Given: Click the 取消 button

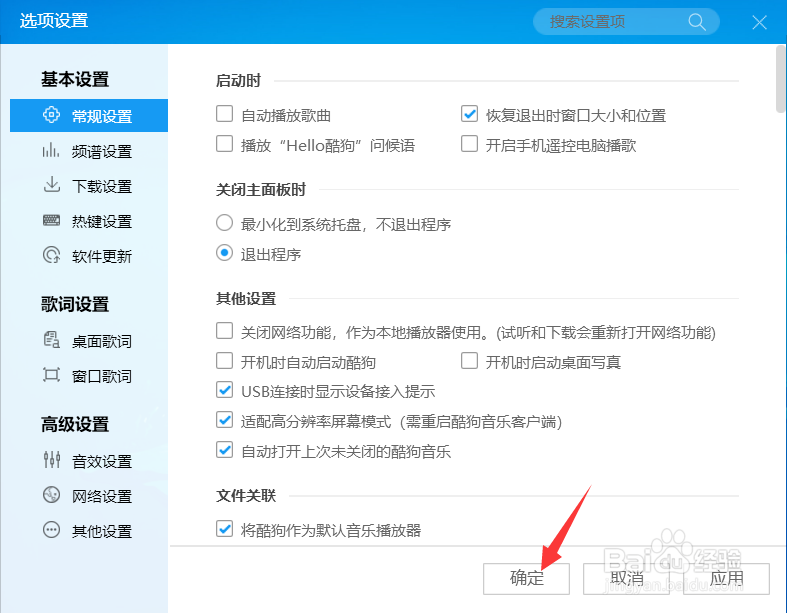Looking at the screenshot, I should point(626,578).
